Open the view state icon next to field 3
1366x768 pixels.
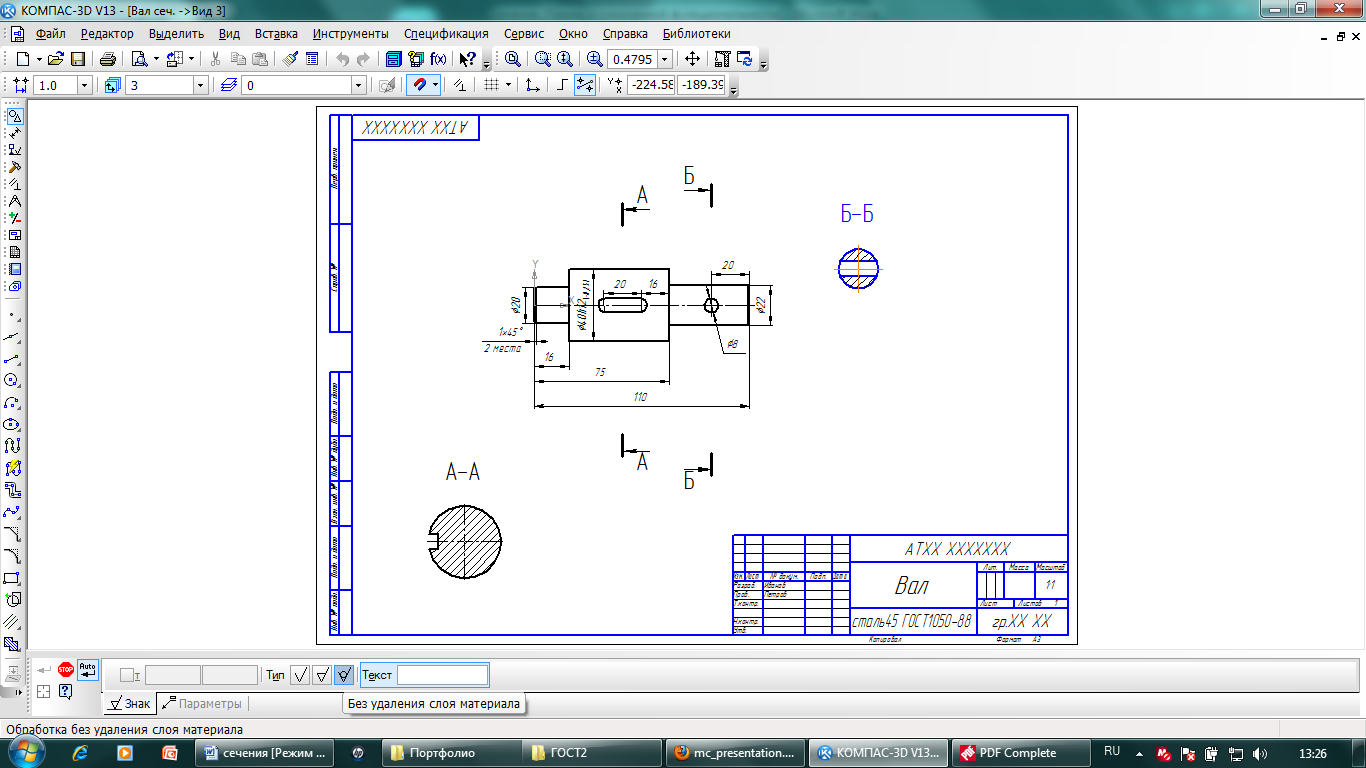112,85
